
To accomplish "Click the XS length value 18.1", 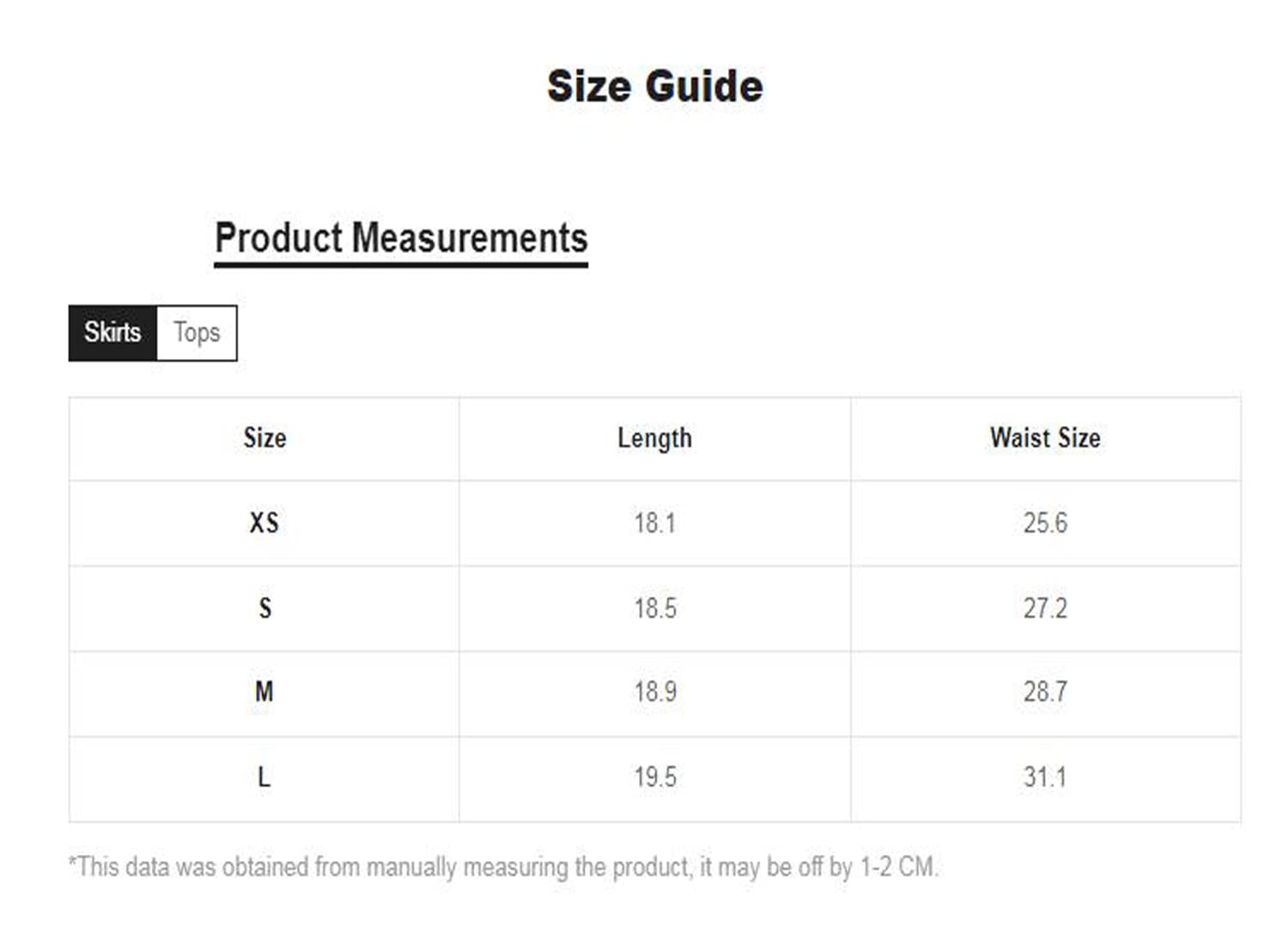I will (654, 522).
